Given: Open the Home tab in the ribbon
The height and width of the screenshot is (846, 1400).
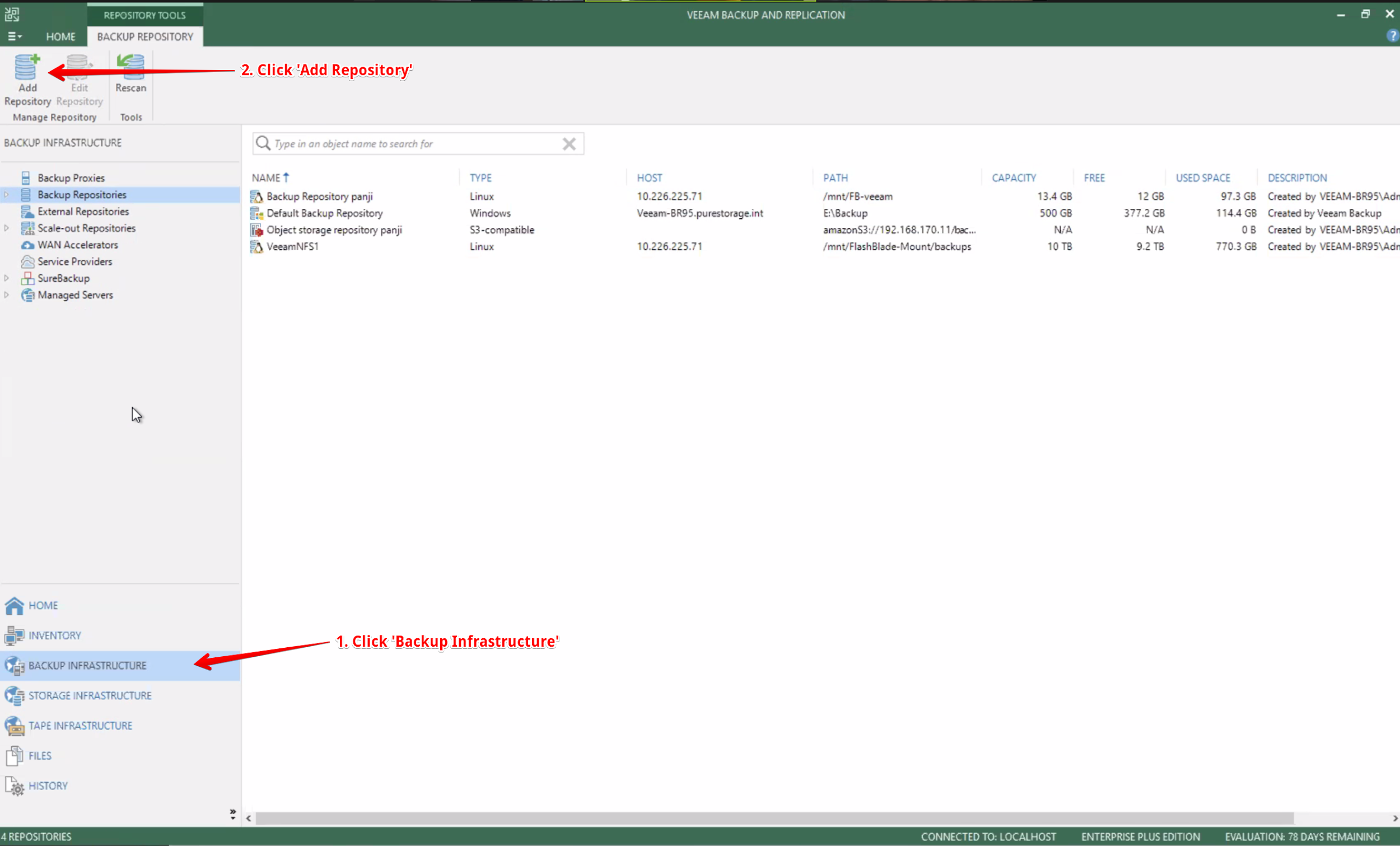Looking at the screenshot, I should (x=60, y=36).
